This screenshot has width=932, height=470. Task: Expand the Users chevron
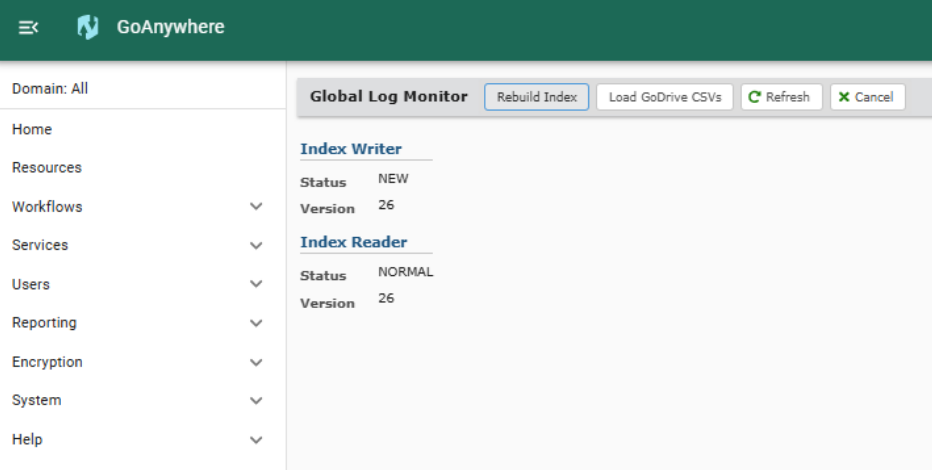[256, 284]
